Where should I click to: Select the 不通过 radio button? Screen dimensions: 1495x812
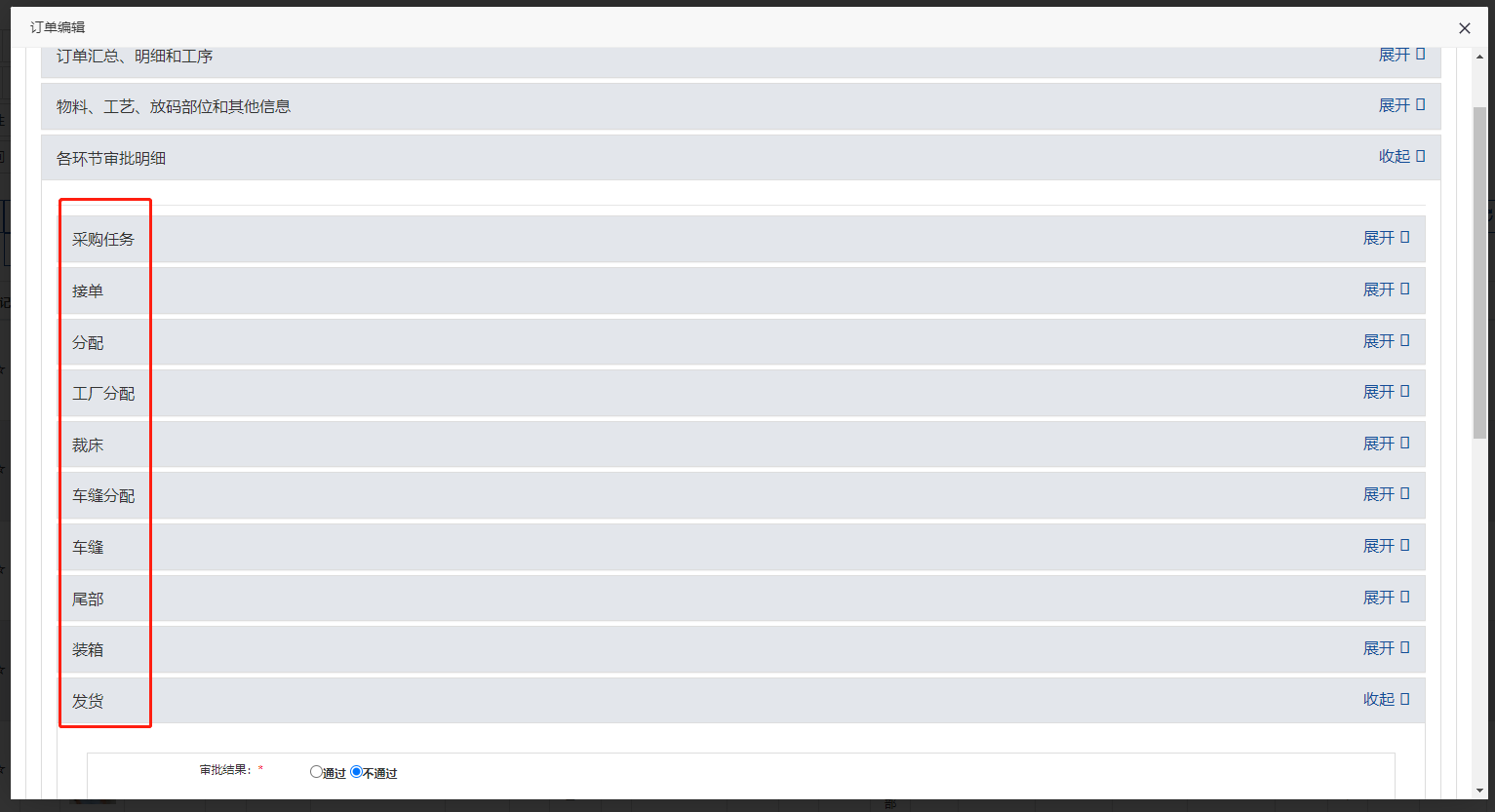[356, 772]
